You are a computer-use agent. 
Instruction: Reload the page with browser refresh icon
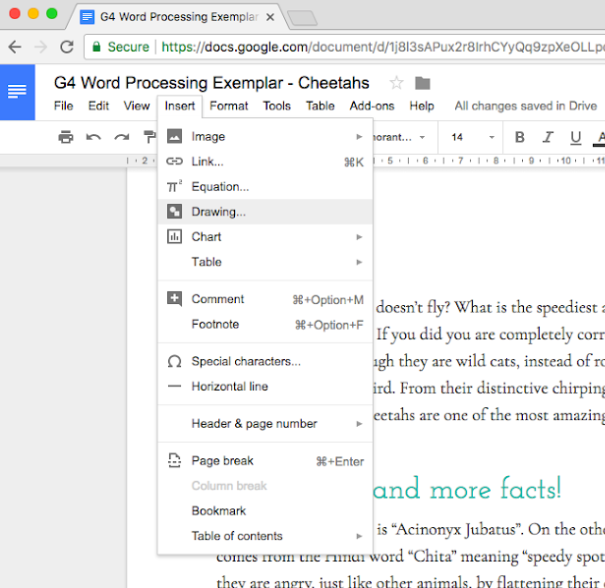[x=67, y=47]
